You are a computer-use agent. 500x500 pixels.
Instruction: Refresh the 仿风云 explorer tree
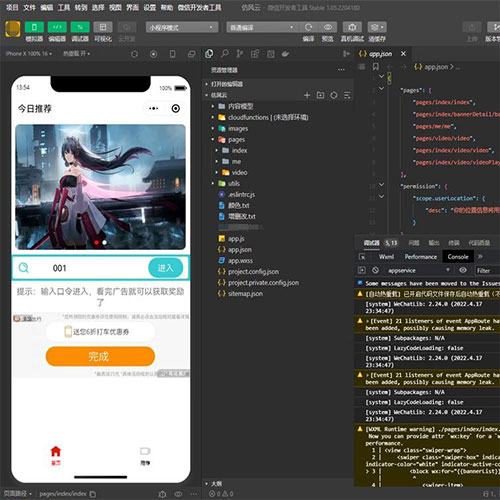pos(334,95)
